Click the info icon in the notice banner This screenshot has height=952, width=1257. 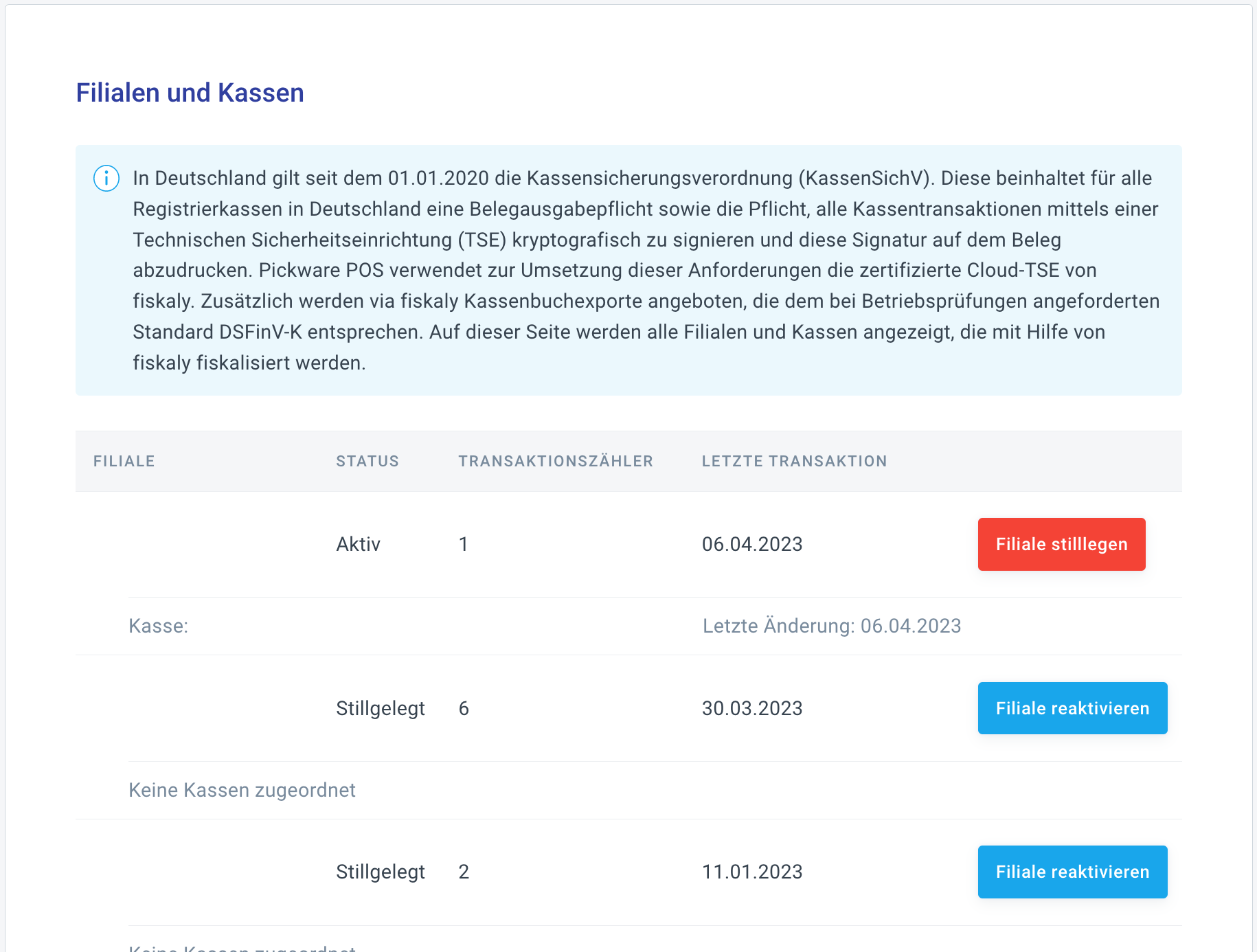click(106, 178)
